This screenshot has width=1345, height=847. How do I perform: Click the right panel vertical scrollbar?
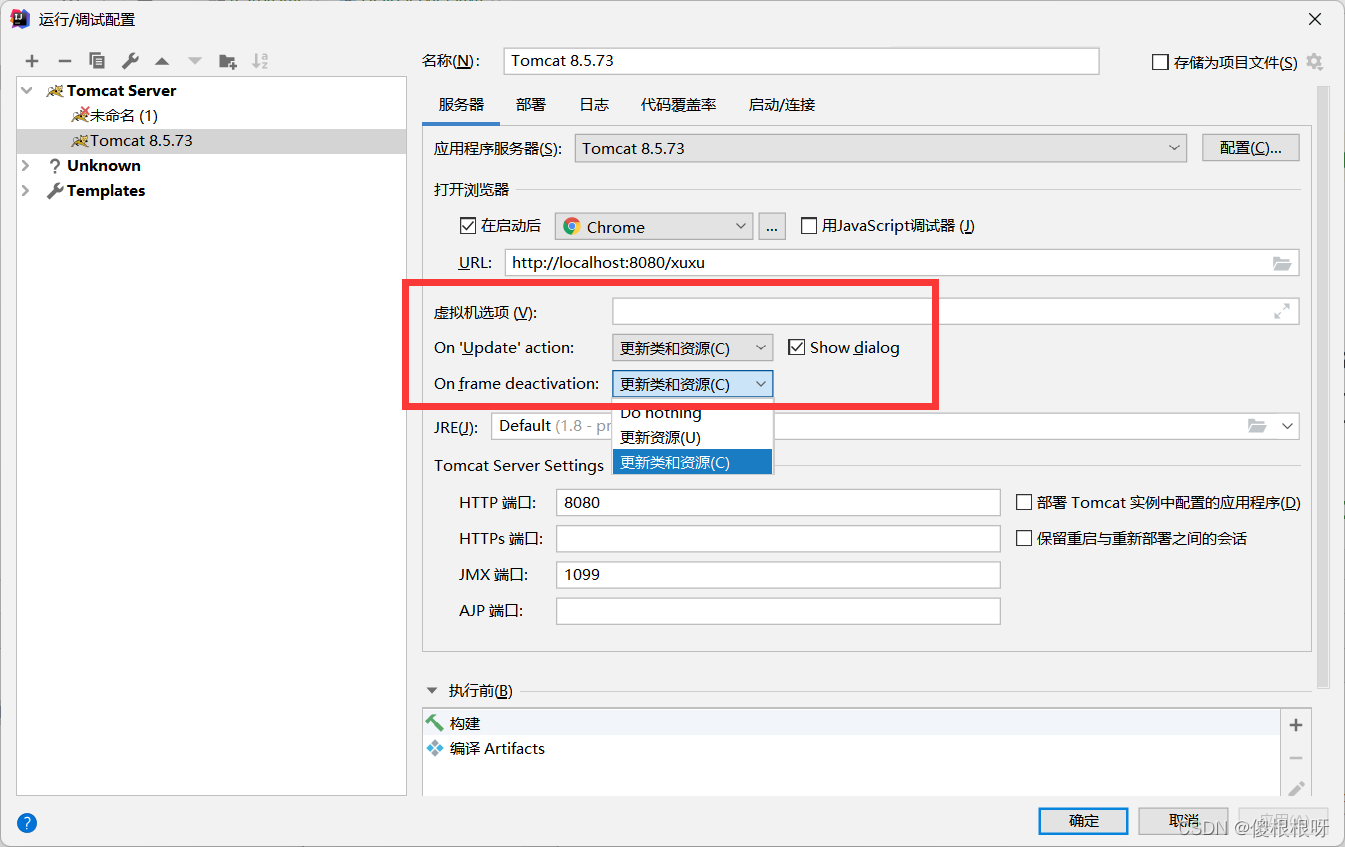(1323, 386)
